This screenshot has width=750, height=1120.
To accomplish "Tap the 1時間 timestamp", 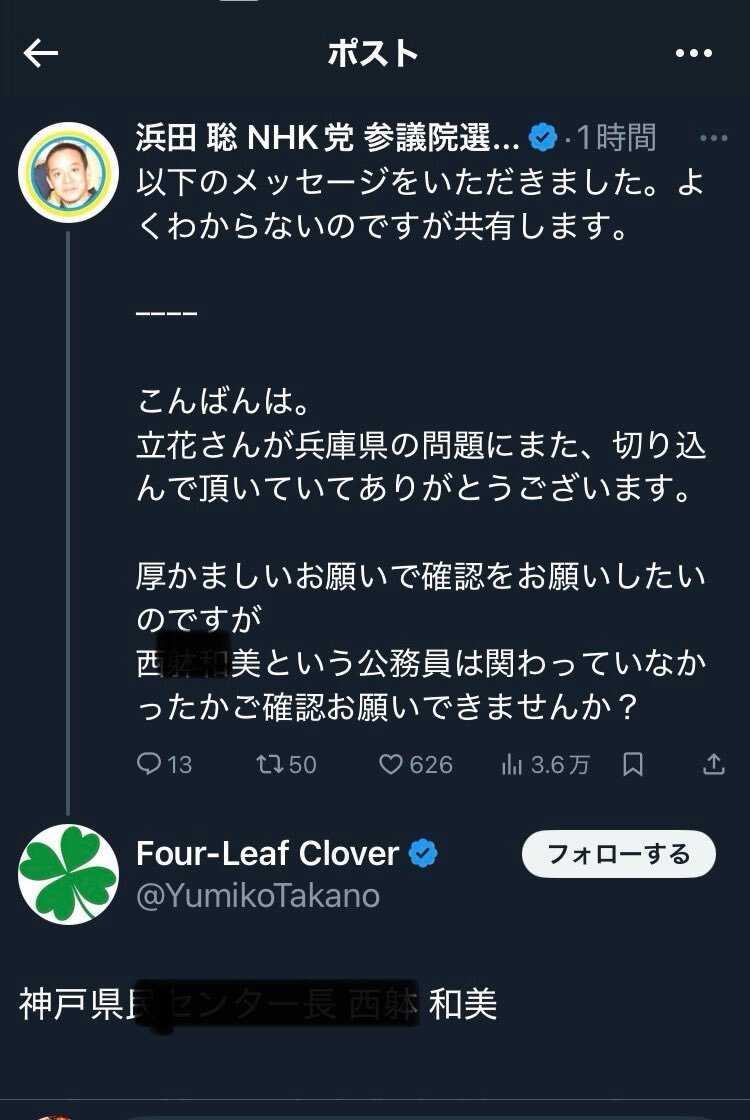I will pos(616,137).
